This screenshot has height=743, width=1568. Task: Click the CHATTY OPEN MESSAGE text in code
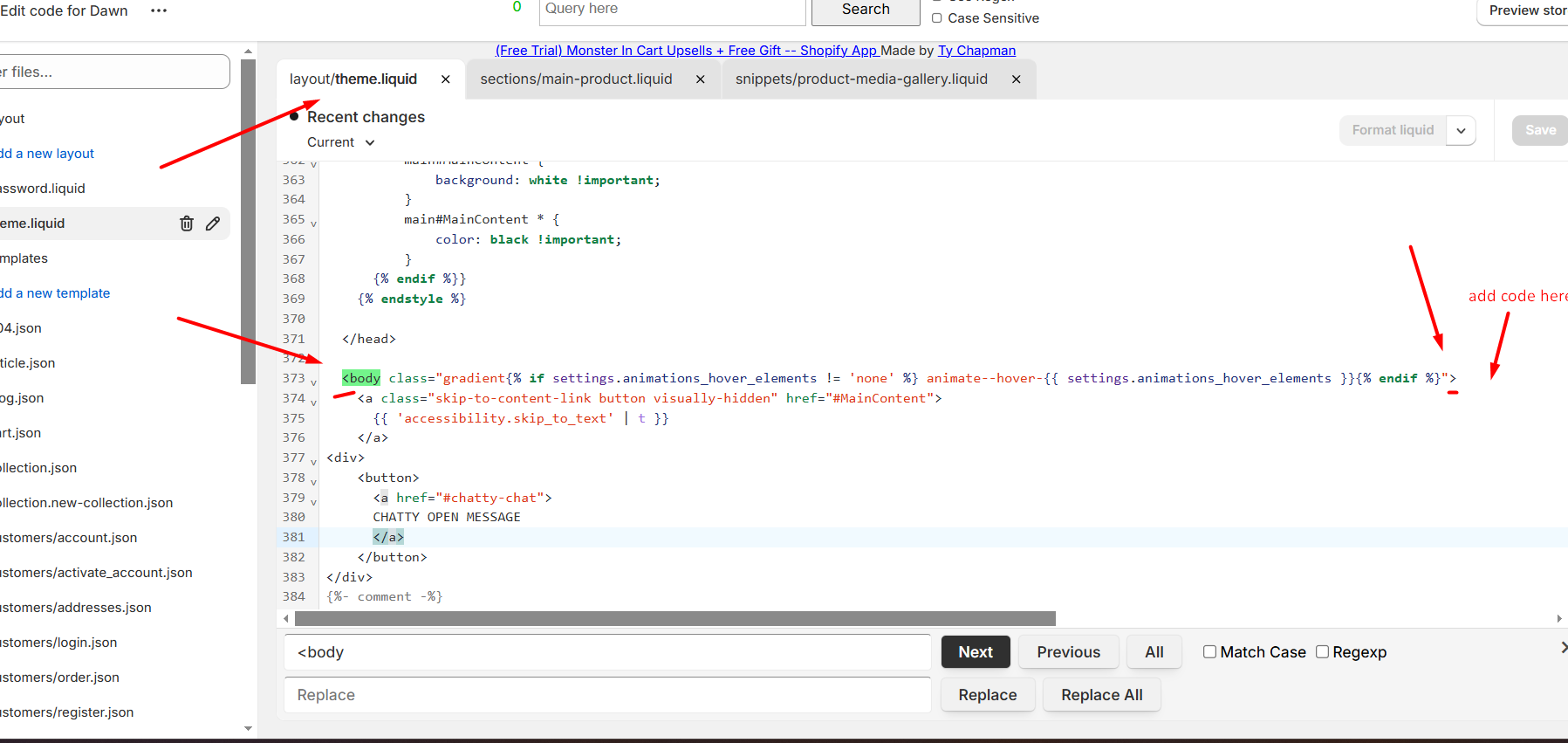click(447, 517)
